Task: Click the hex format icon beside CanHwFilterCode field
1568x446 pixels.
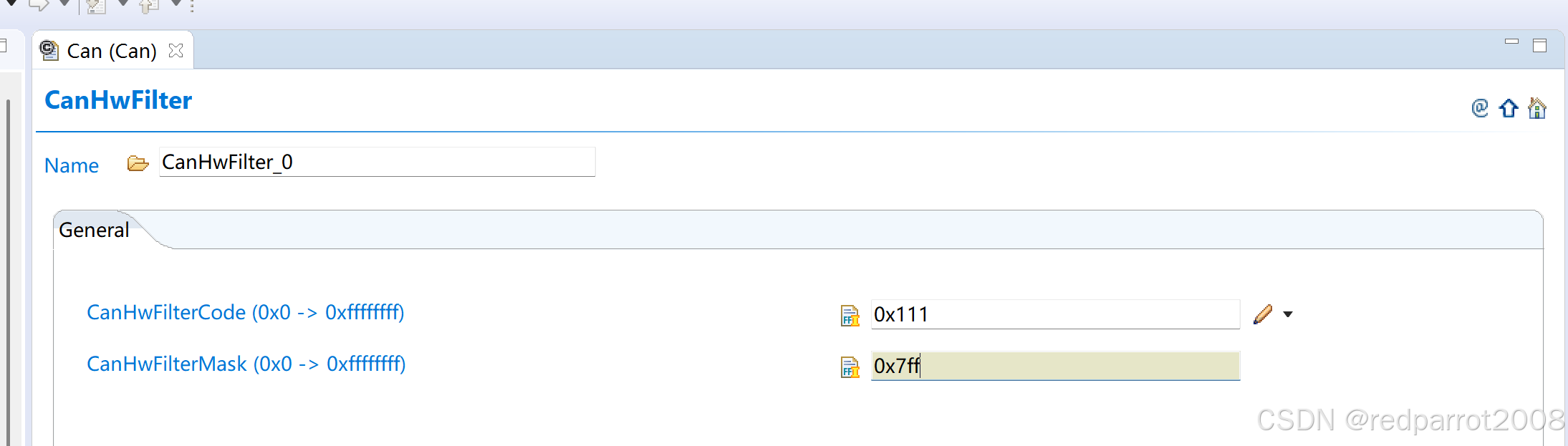Action: [850, 315]
